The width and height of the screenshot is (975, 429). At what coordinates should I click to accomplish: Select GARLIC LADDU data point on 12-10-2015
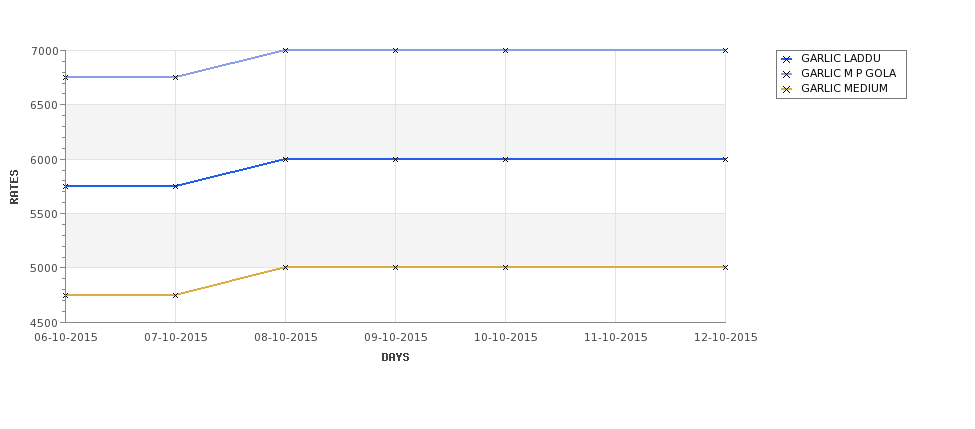click(725, 159)
